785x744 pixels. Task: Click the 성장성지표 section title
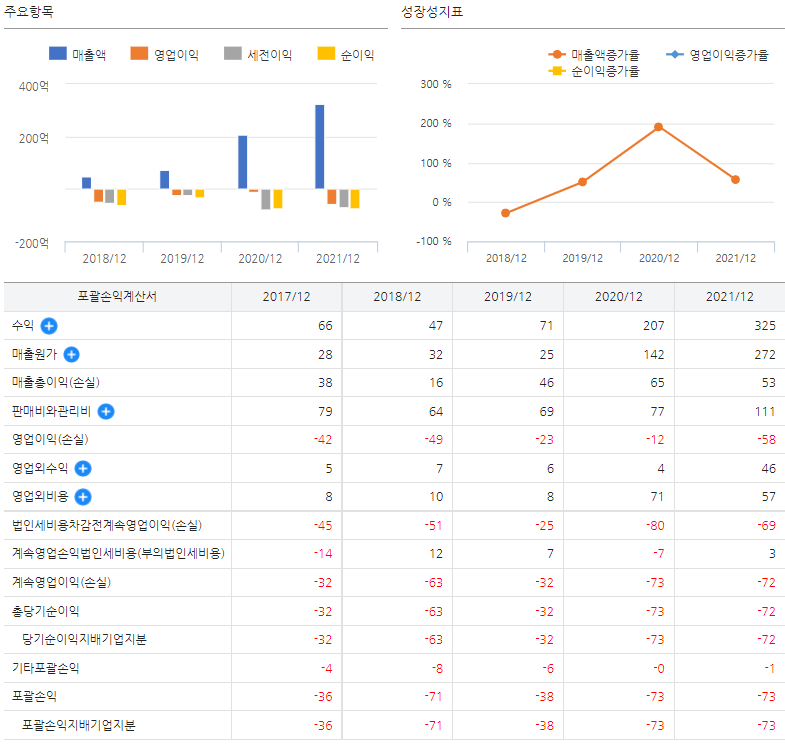point(432,12)
